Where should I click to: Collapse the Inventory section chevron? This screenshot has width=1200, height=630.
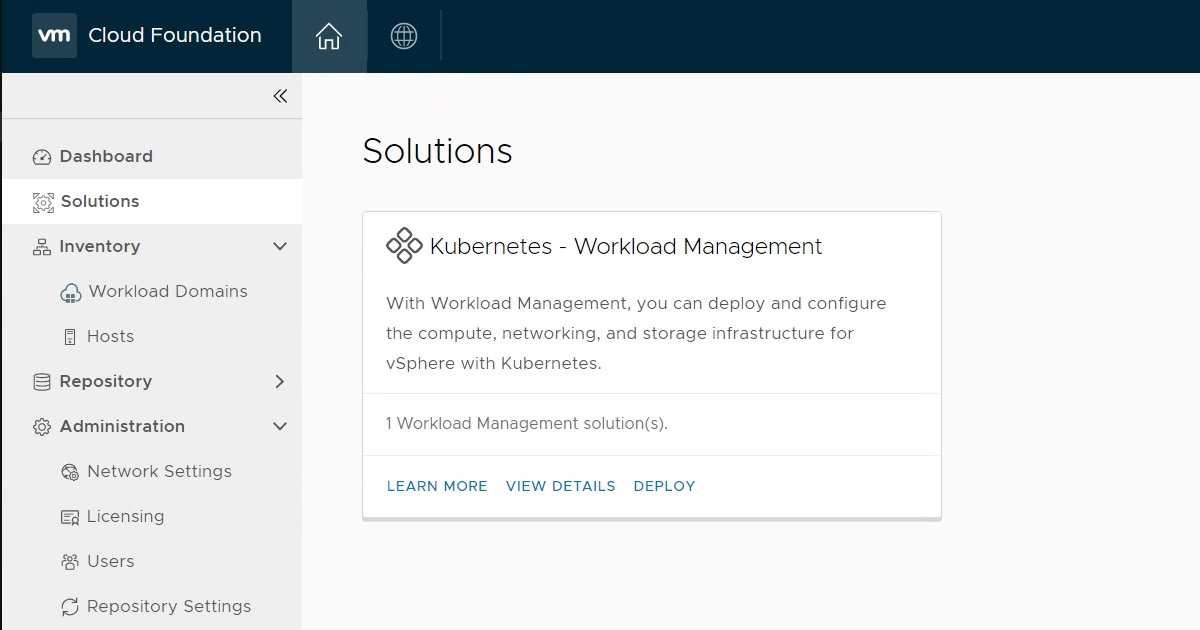[280, 246]
